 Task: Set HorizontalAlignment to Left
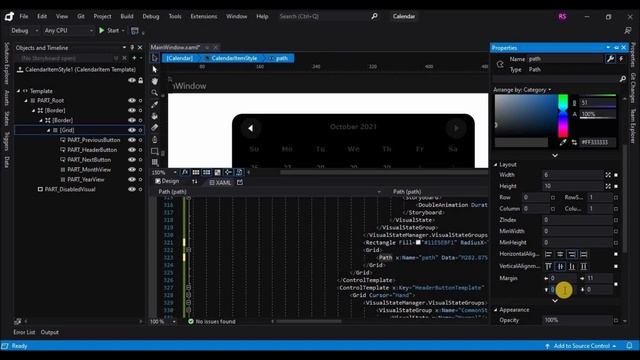click(x=549, y=254)
